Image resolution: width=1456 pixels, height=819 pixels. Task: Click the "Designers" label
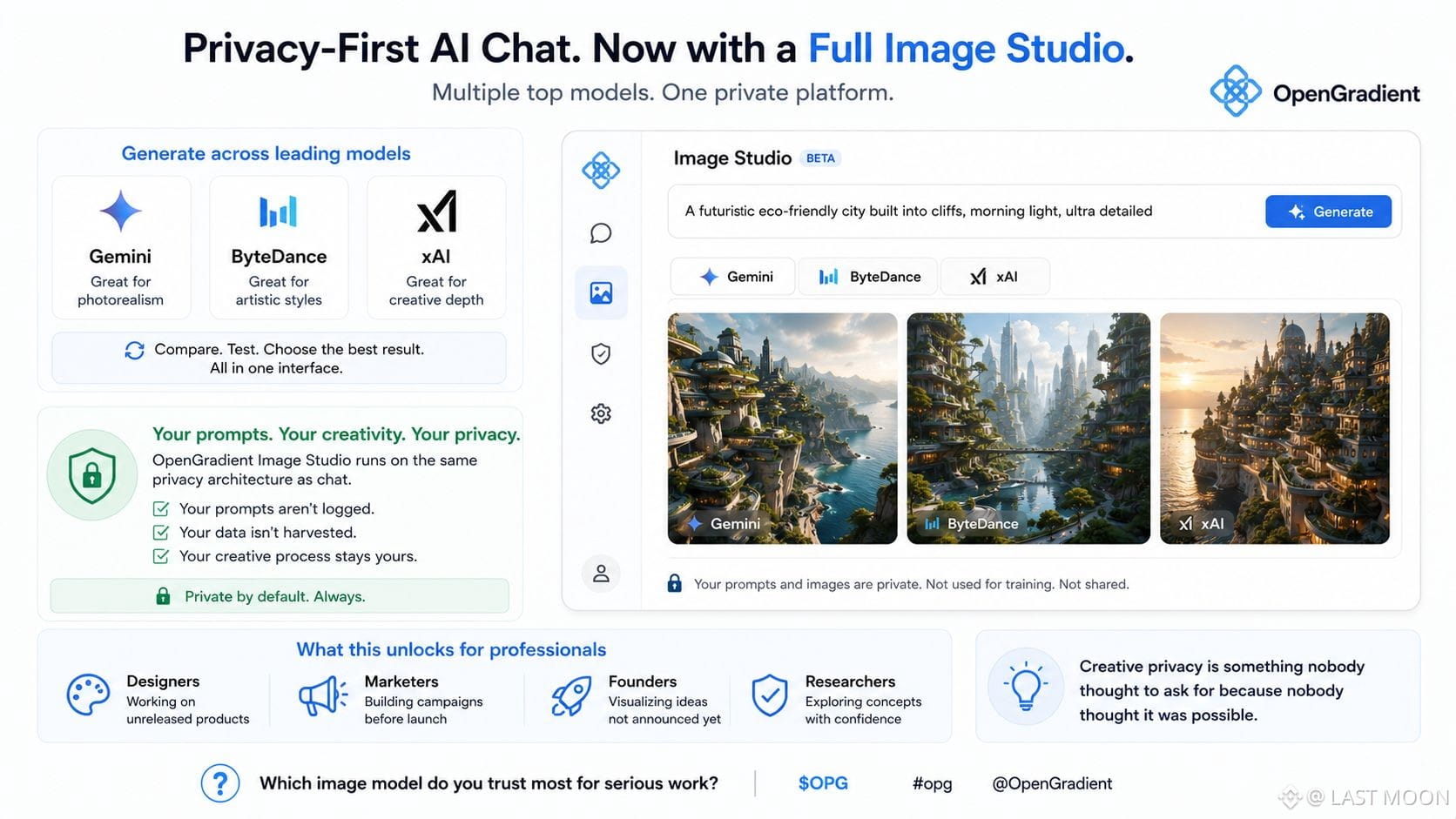tap(163, 681)
